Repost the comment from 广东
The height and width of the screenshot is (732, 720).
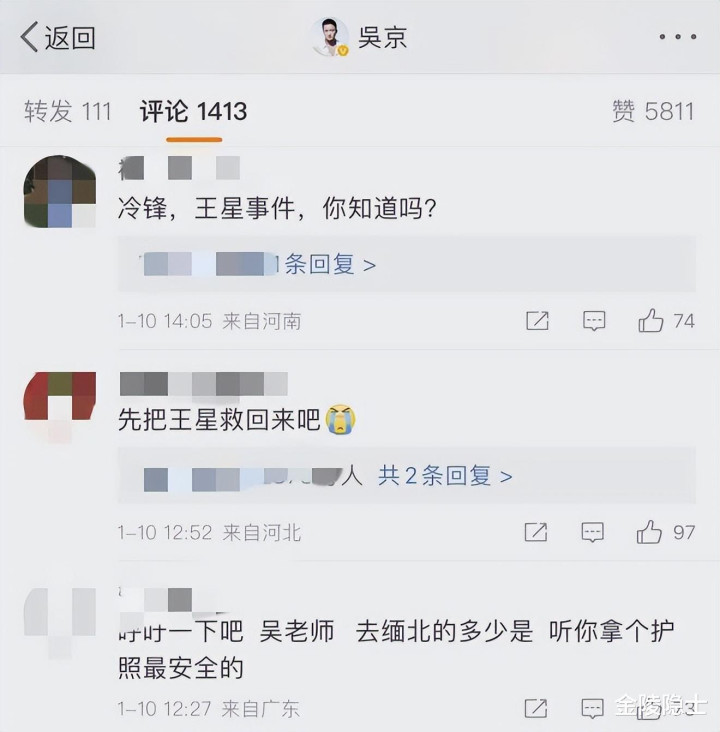tap(536, 708)
